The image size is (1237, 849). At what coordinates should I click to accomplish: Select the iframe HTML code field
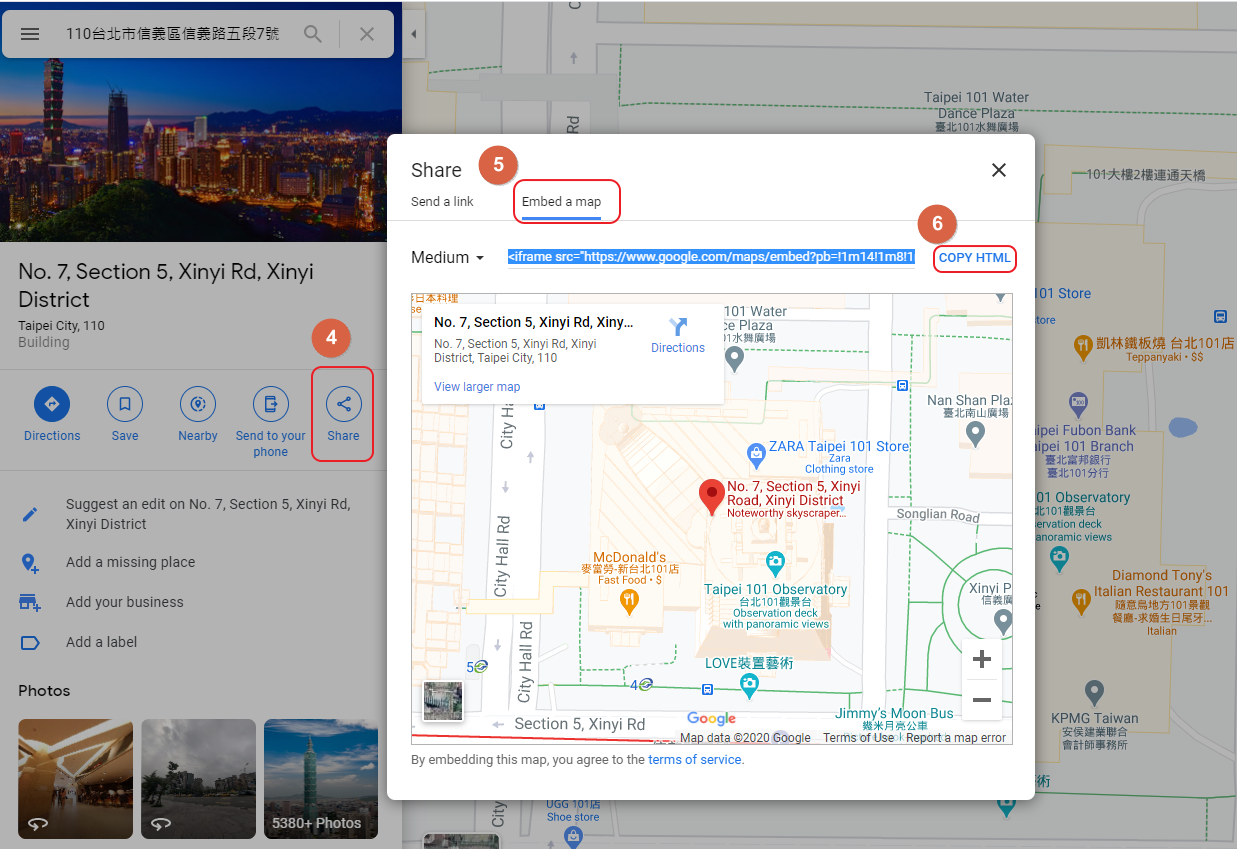coord(710,258)
